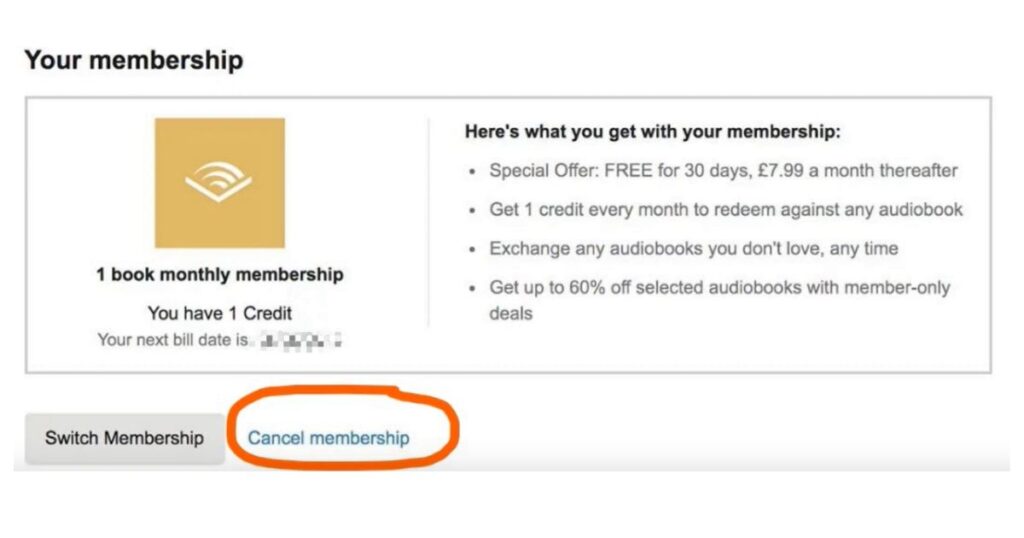Click the "Your next bill date is" label
This screenshot has height=538, width=1024.
(x=171, y=340)
